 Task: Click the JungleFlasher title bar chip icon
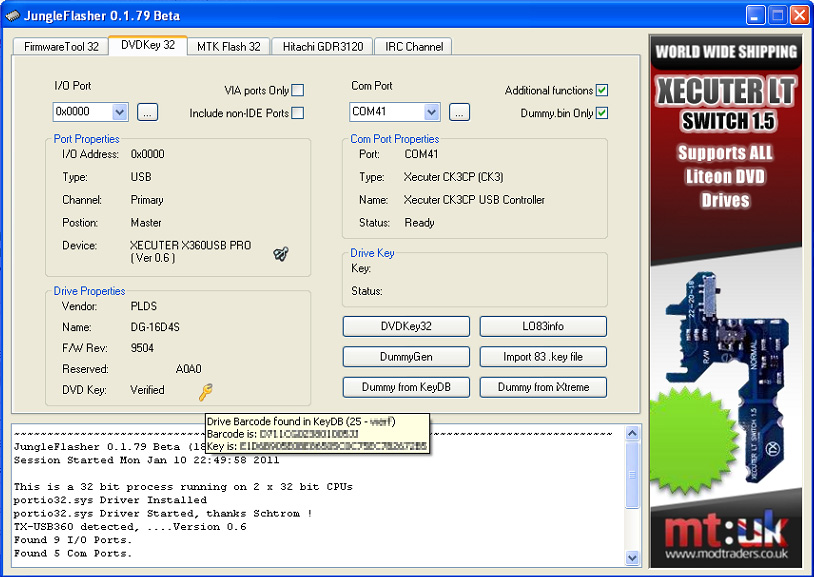coord(13,16)
